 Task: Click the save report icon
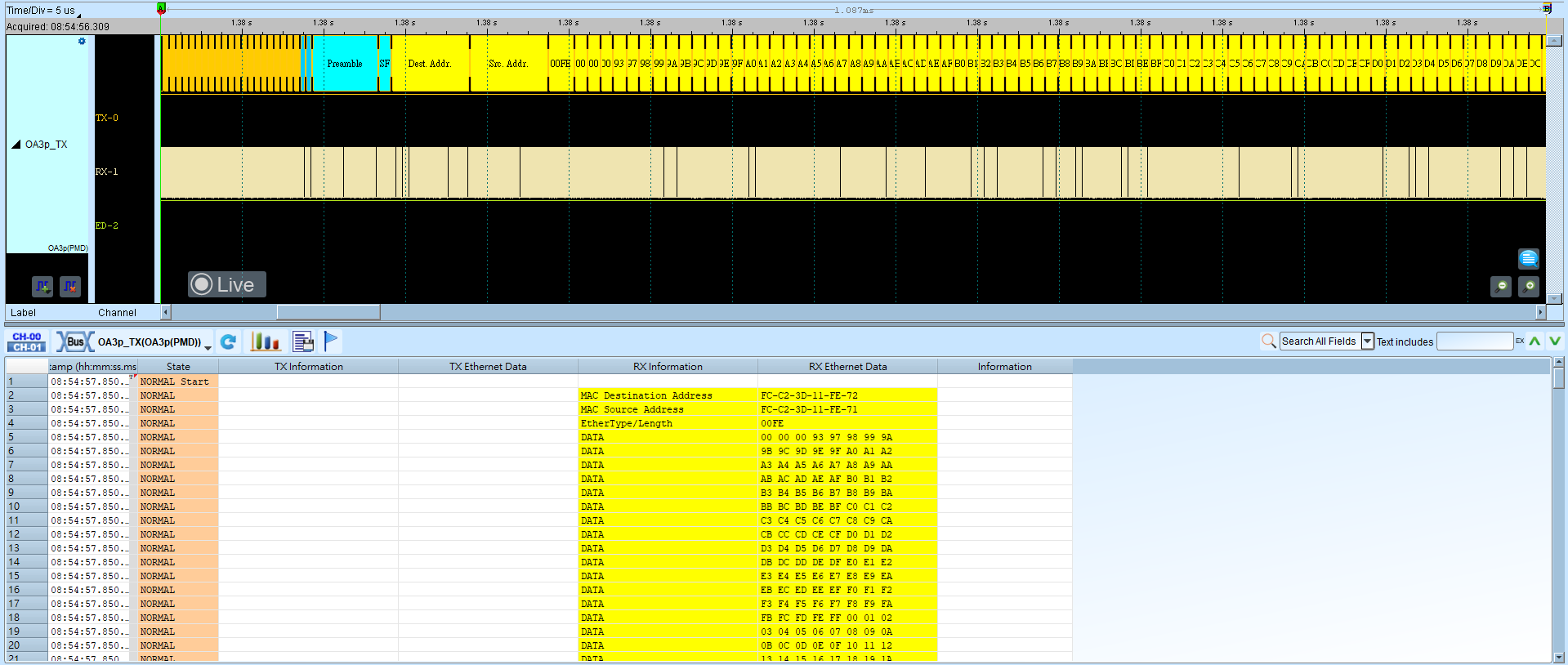coord(303,341)
